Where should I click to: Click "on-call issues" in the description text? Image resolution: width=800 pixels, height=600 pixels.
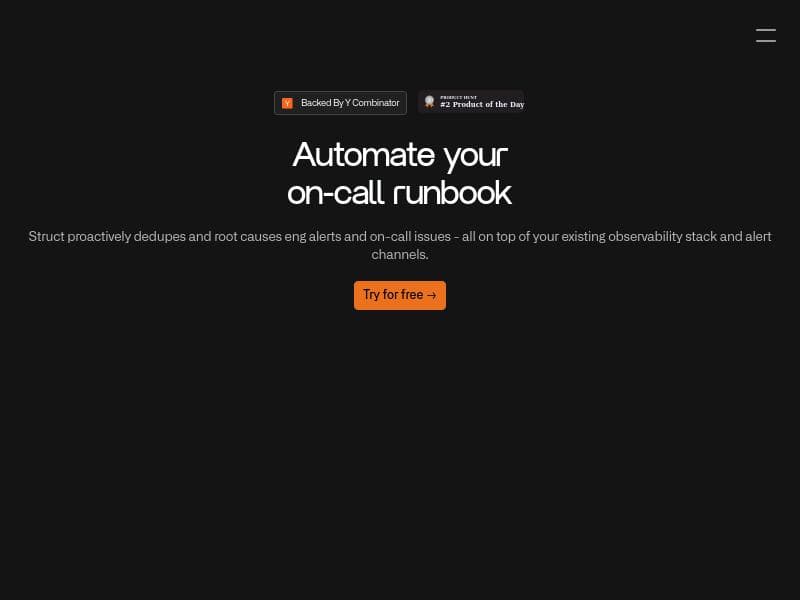(408, 237)
